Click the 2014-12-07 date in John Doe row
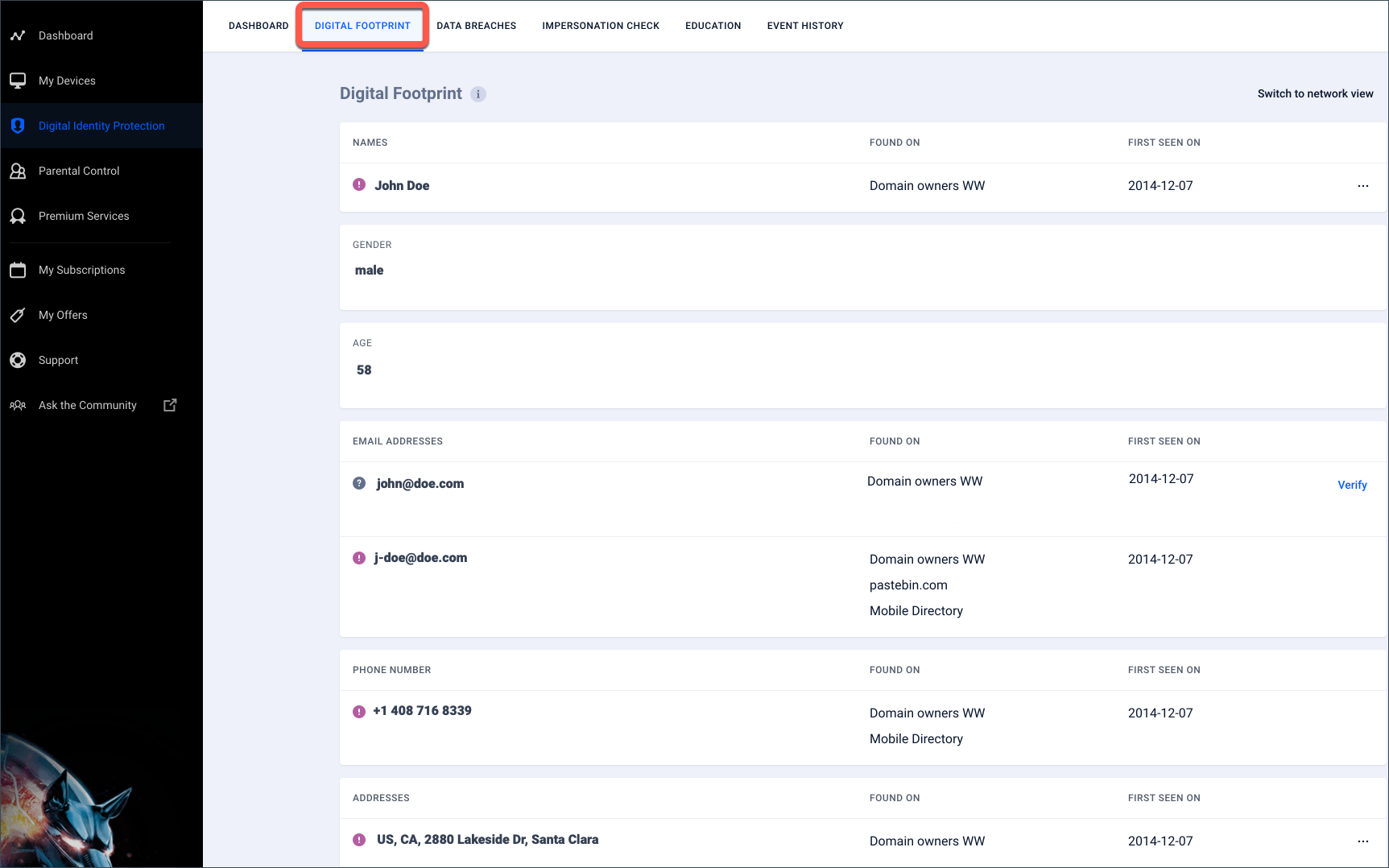 coord(1160,186)
